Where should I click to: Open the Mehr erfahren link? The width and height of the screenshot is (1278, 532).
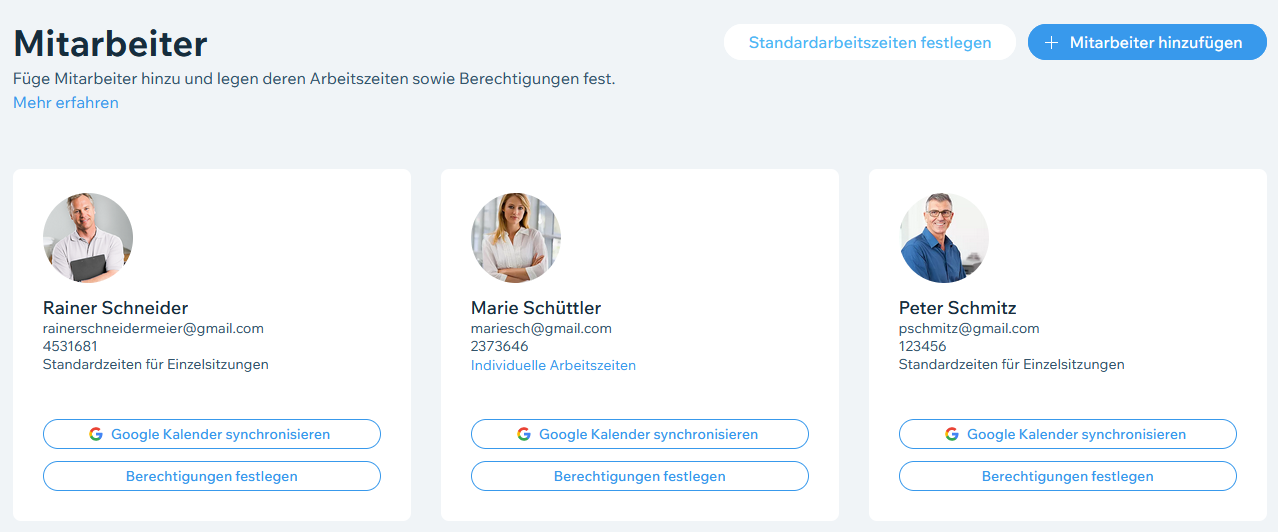(x=66, y=103)
